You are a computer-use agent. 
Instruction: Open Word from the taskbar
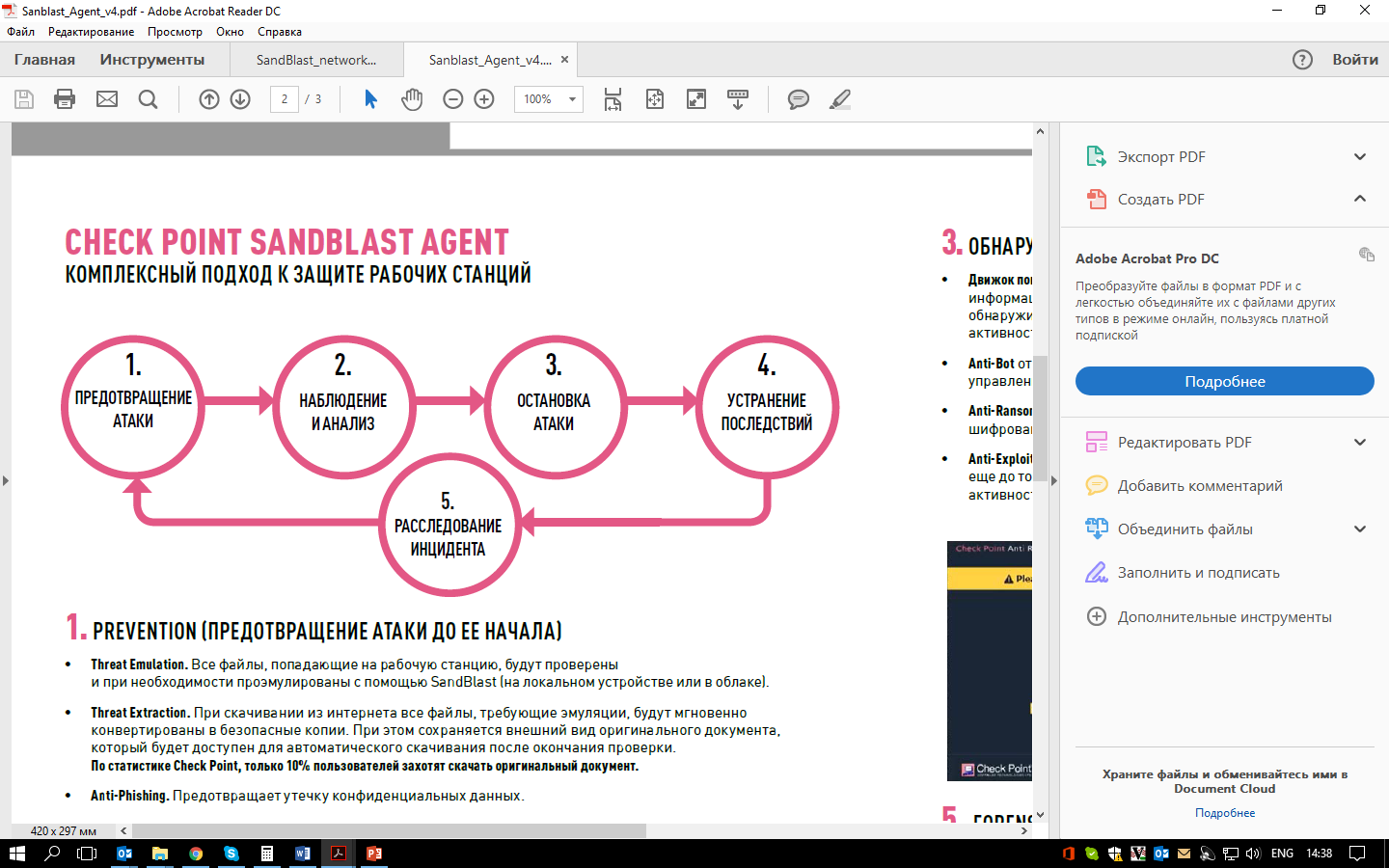303,854
